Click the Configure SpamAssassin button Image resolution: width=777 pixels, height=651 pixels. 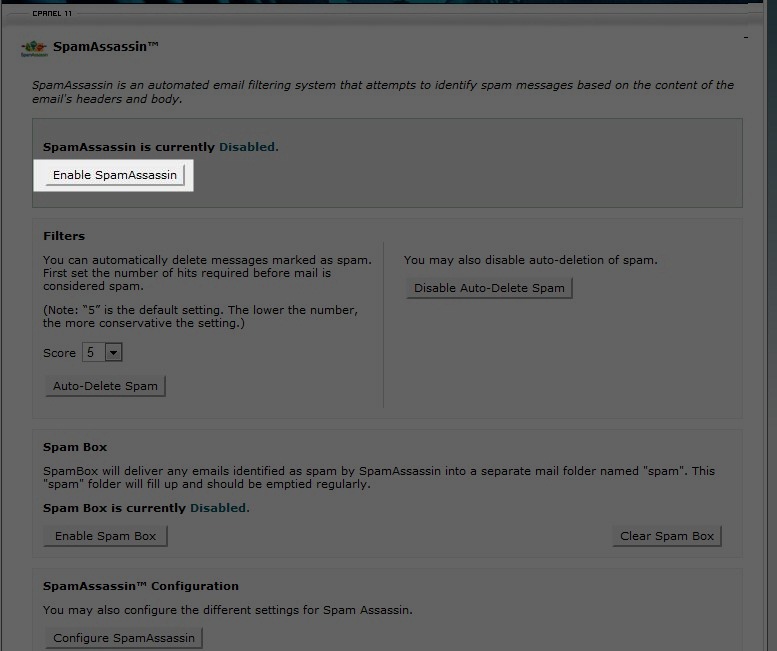click(x=123, y=638)
